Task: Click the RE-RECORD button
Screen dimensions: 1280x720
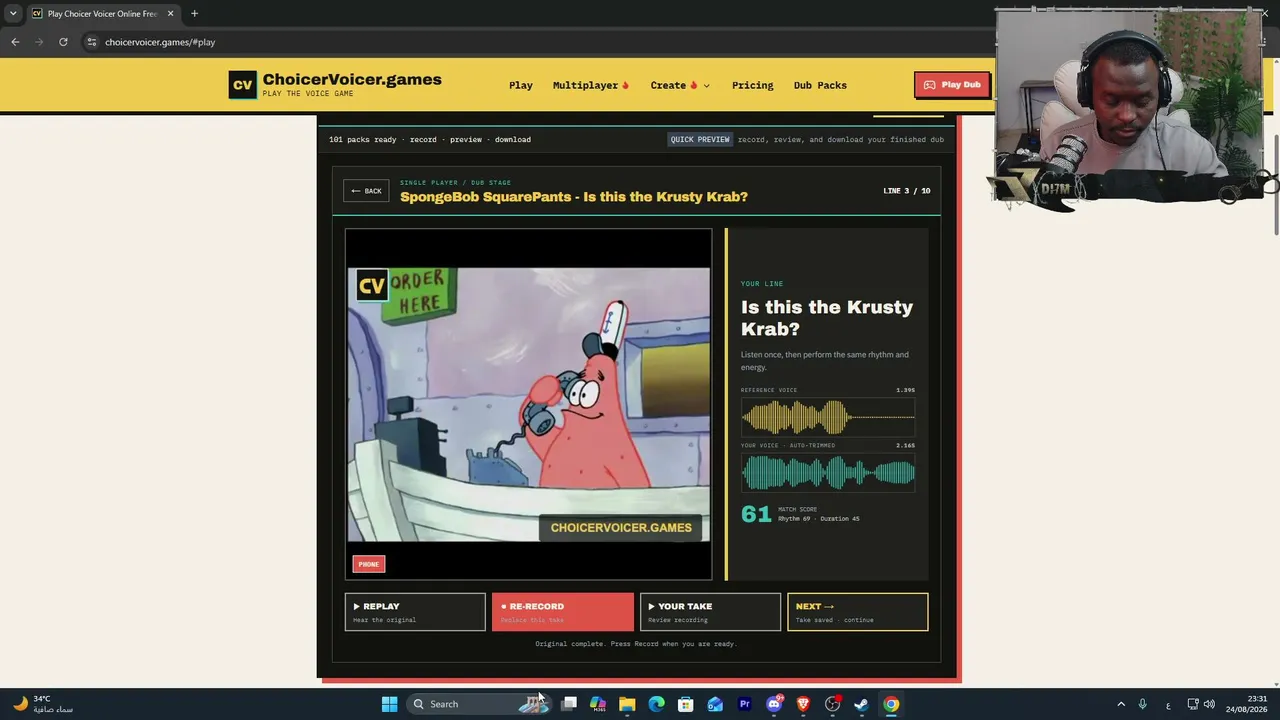Action: click(562, 612)
